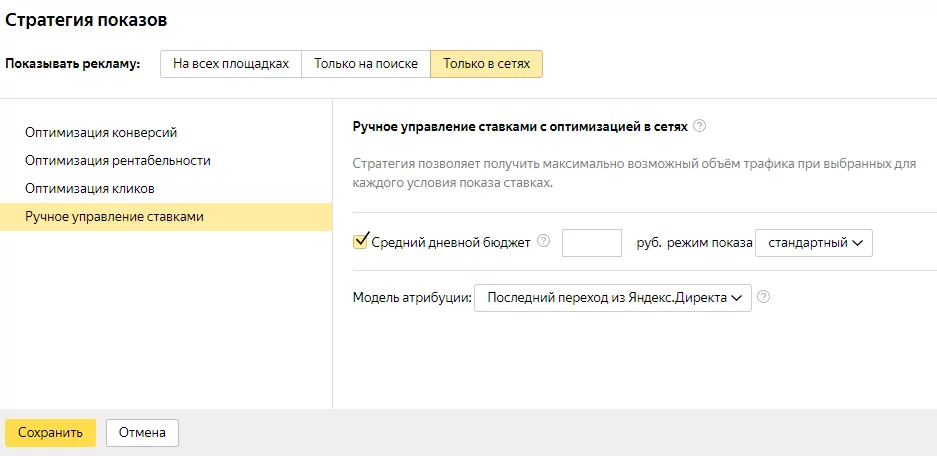This screenshot has height=456, width=937.
Task: Select На всех площадках option
Action: click(x=231, y=64)
